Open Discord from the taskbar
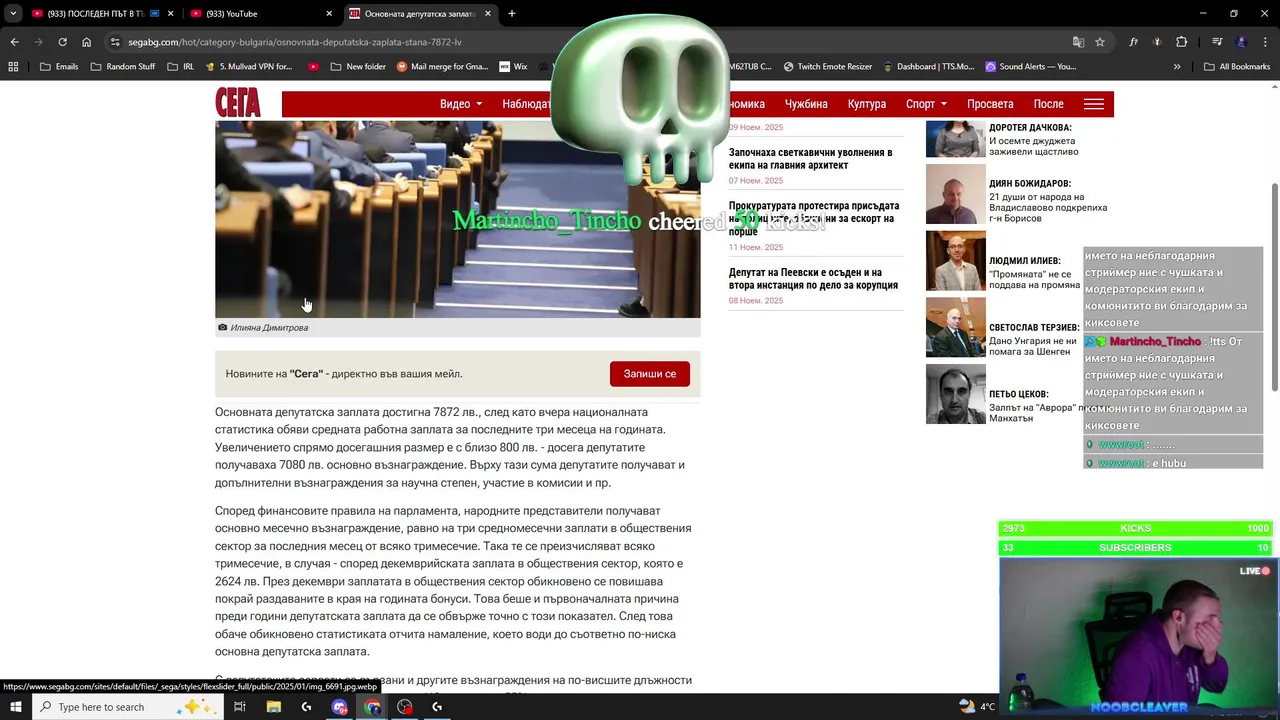The height and width of the screenshot is (720, 1280). pos(339,707)
